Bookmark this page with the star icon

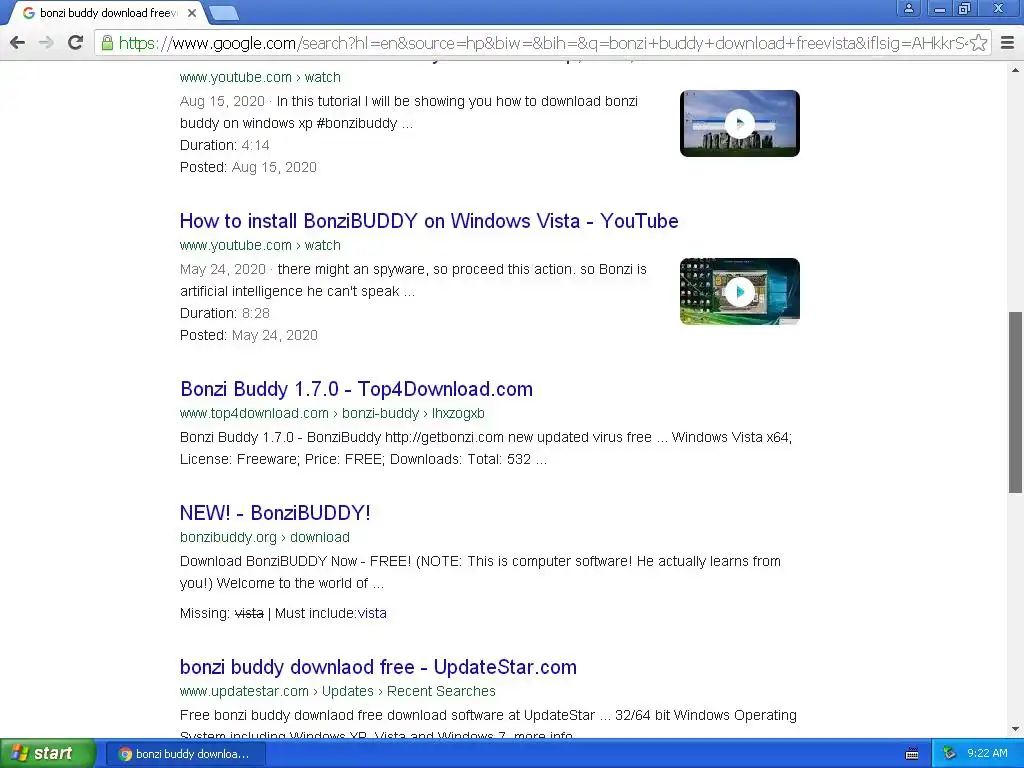click(978, 43)
